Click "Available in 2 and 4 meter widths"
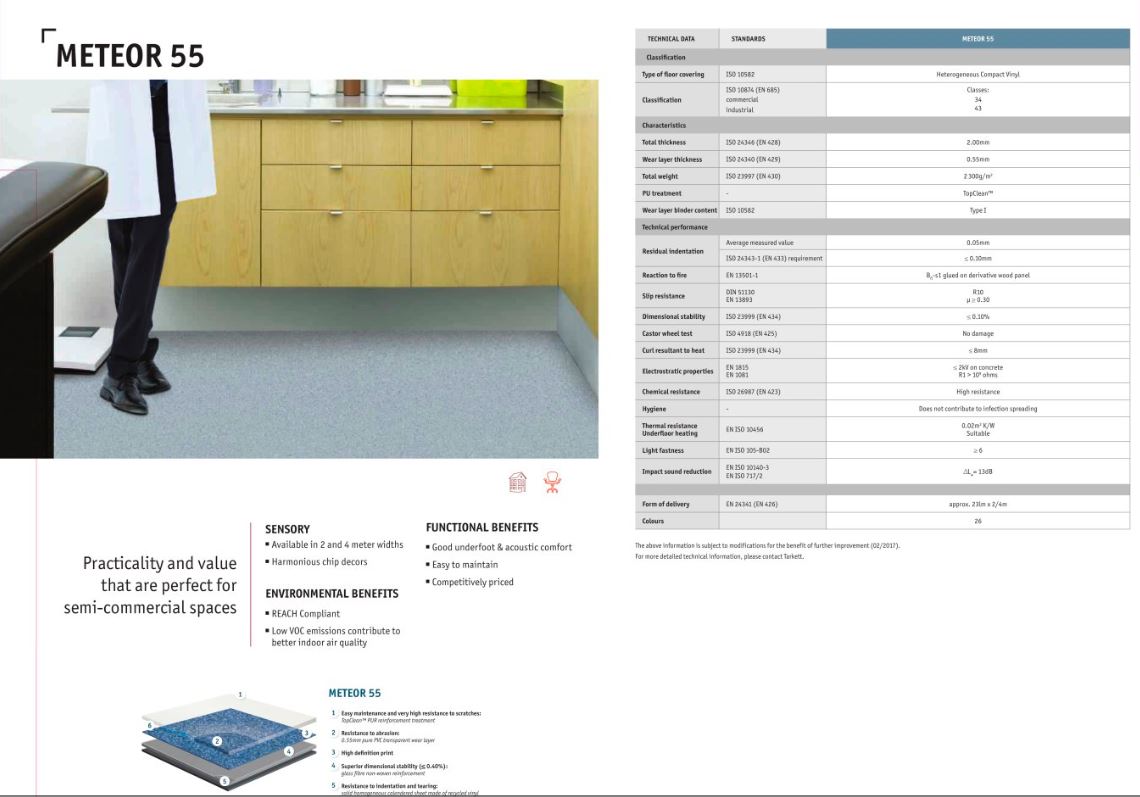Image resolution: width=1140 pixels, height=797 pixels. (337, 545)
